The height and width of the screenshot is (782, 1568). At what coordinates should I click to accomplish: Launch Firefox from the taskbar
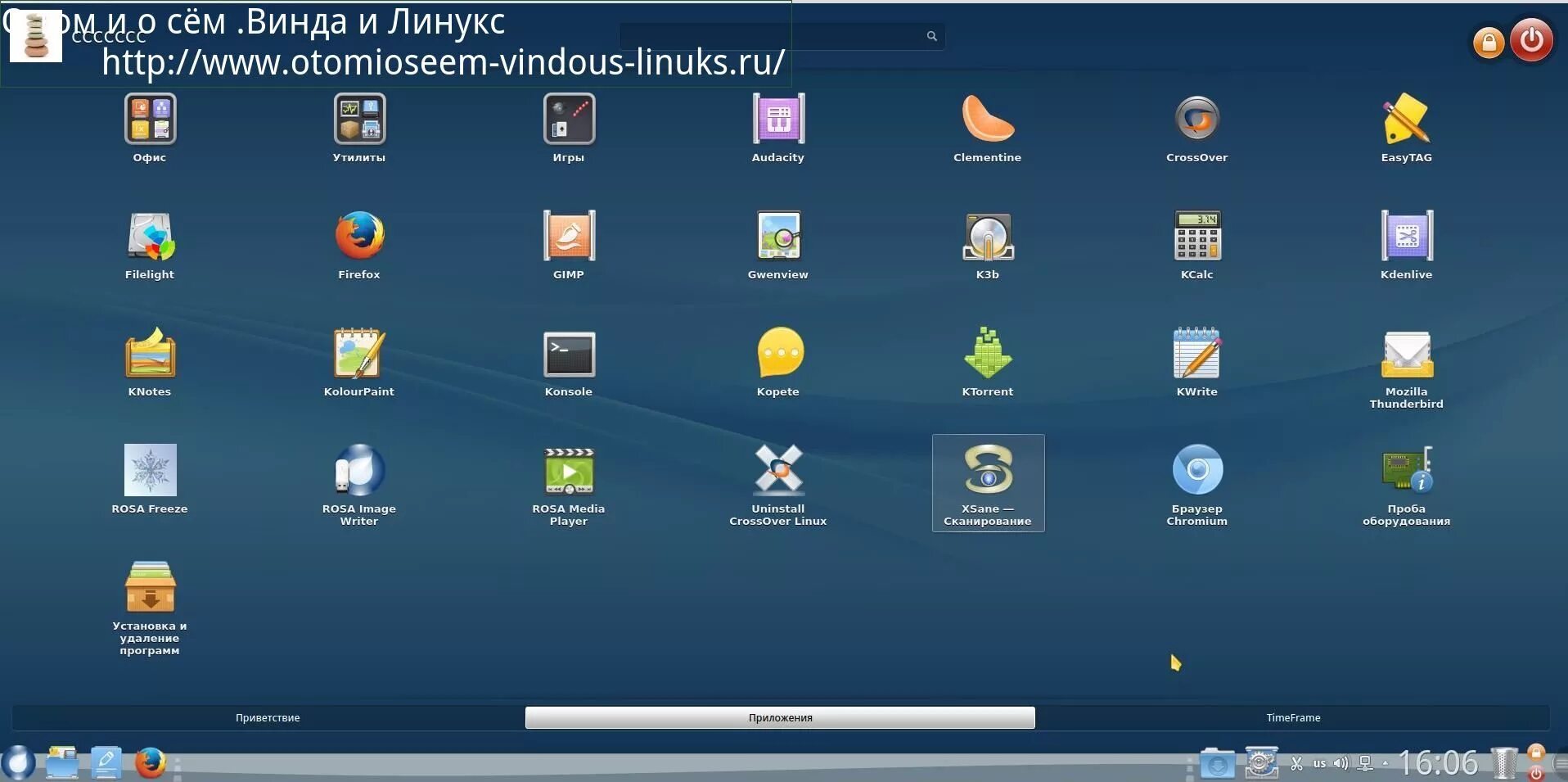click(x=150, y=762)
